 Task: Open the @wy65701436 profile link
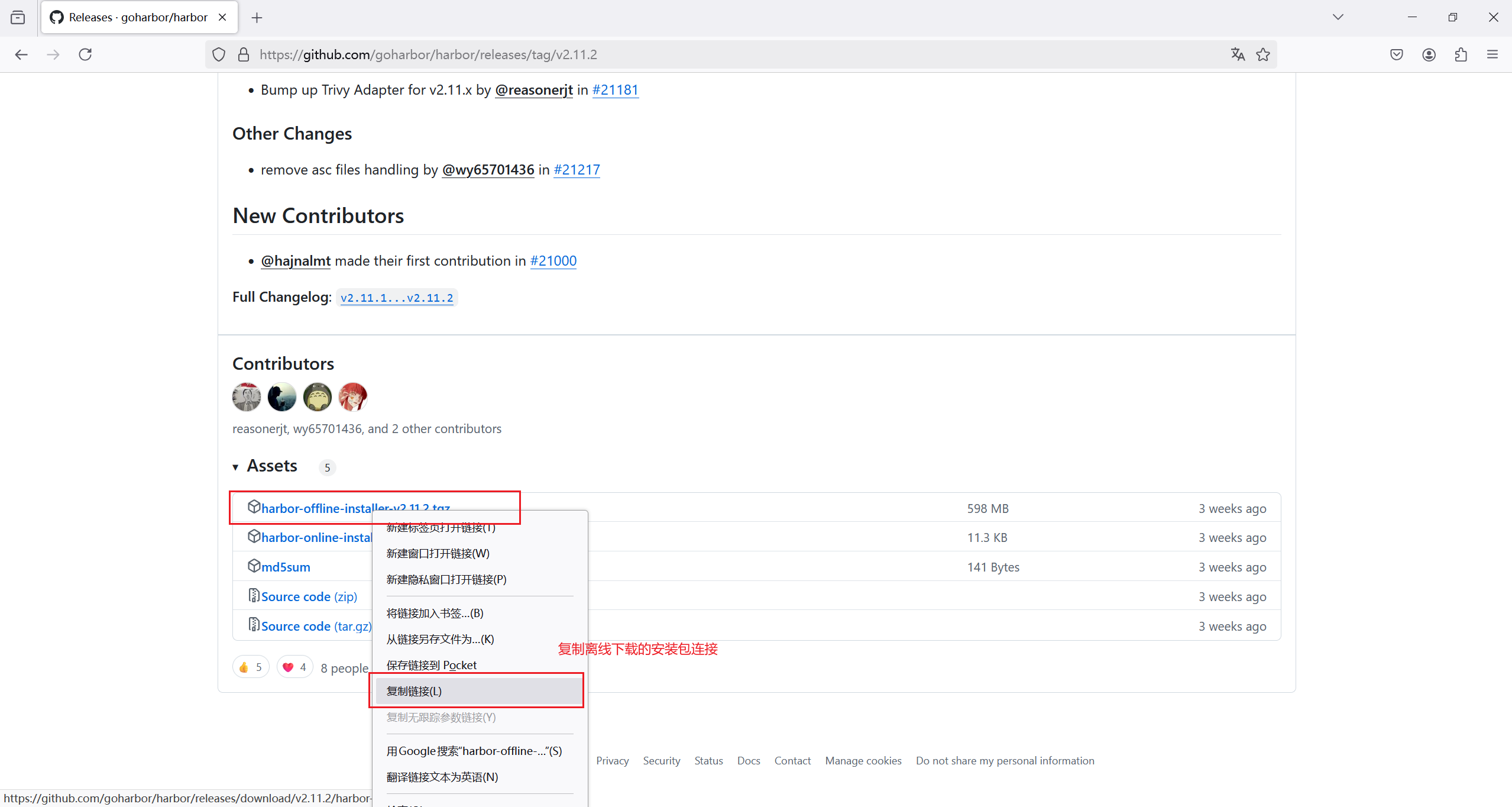coord(488,170)
